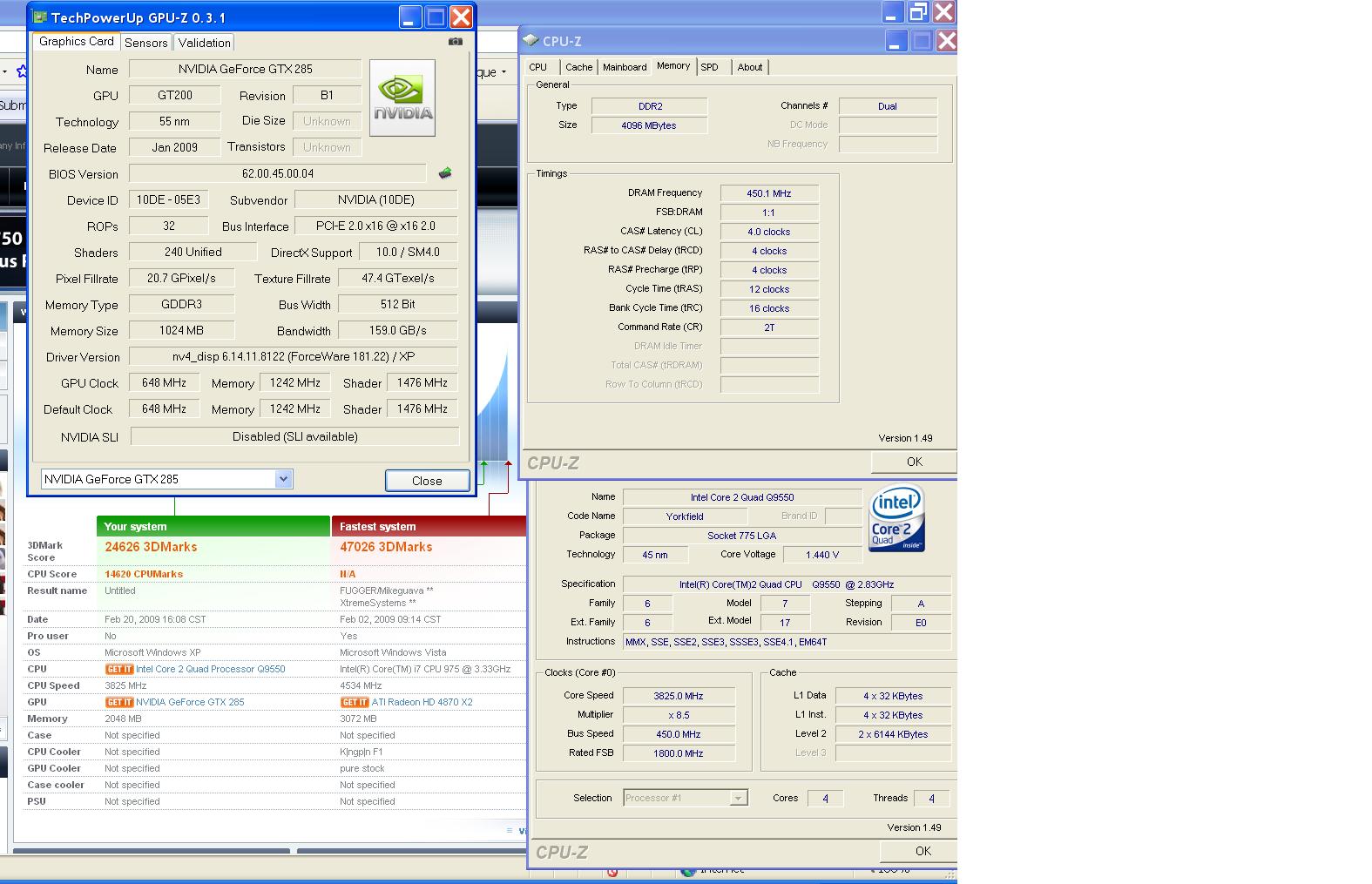Click the Code Name Yorkfield value

pos(685,516)
